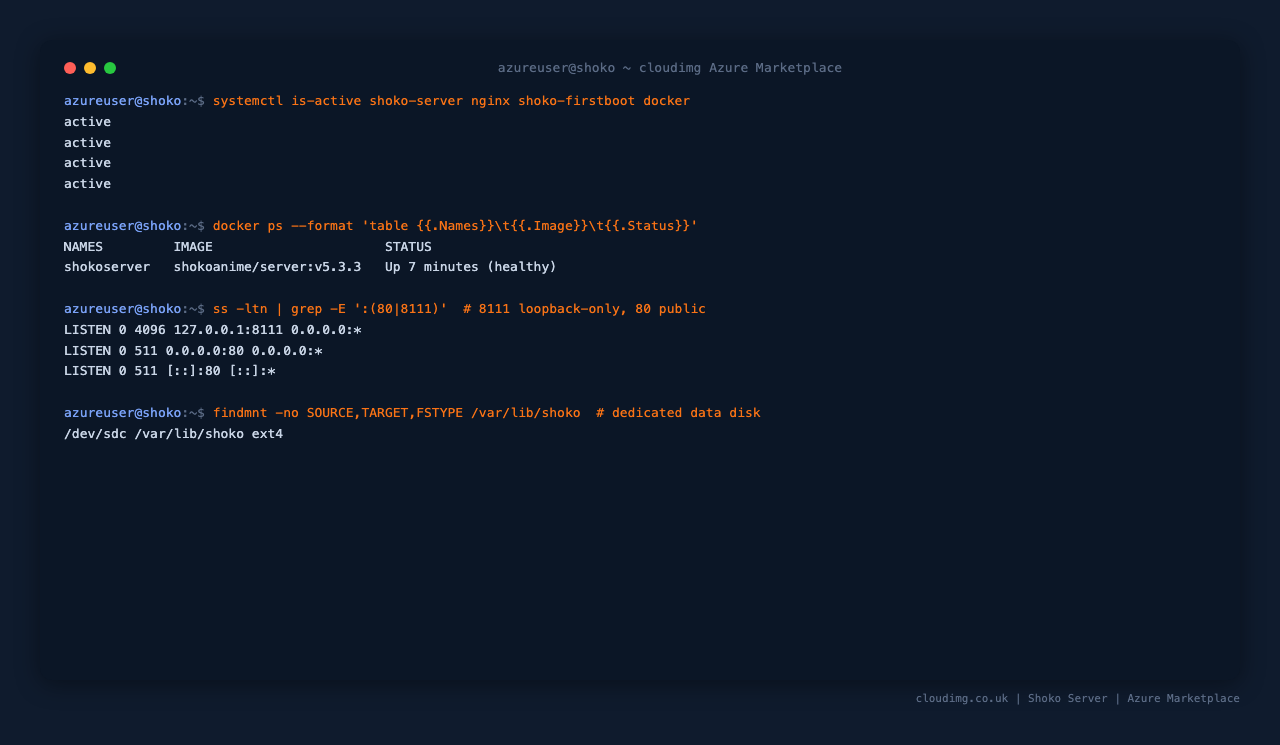Click the red close window dot
1280x745 pixels.
70,68
